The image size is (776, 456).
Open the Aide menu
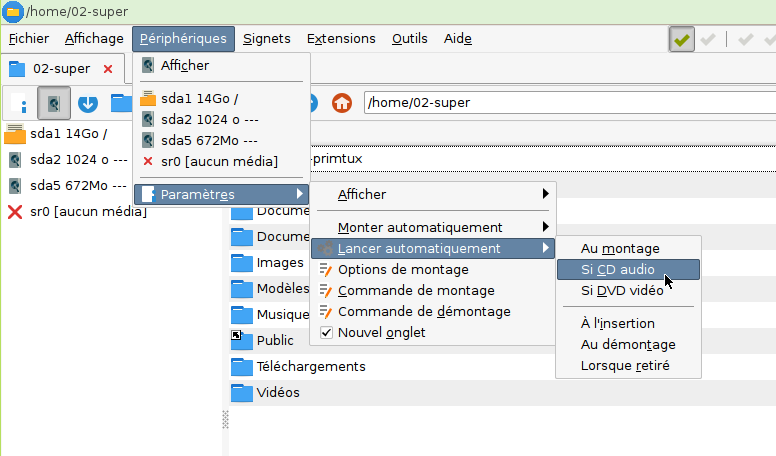458,39
